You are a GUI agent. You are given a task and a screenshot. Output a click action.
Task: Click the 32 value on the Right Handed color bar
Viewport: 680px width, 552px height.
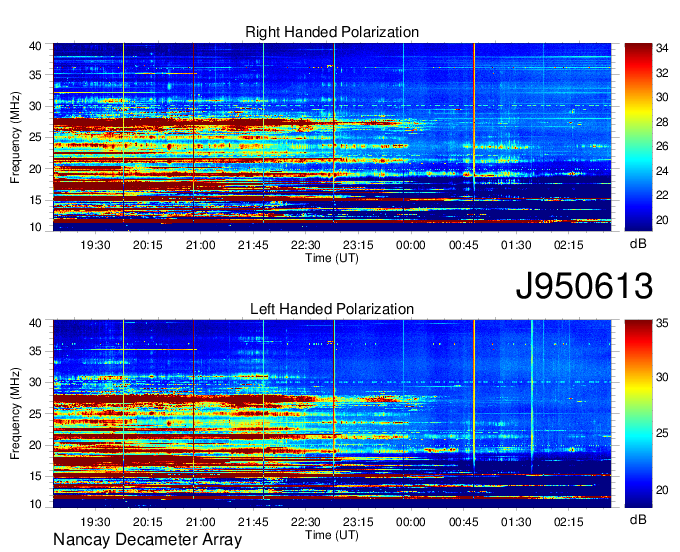coord(662,73)
